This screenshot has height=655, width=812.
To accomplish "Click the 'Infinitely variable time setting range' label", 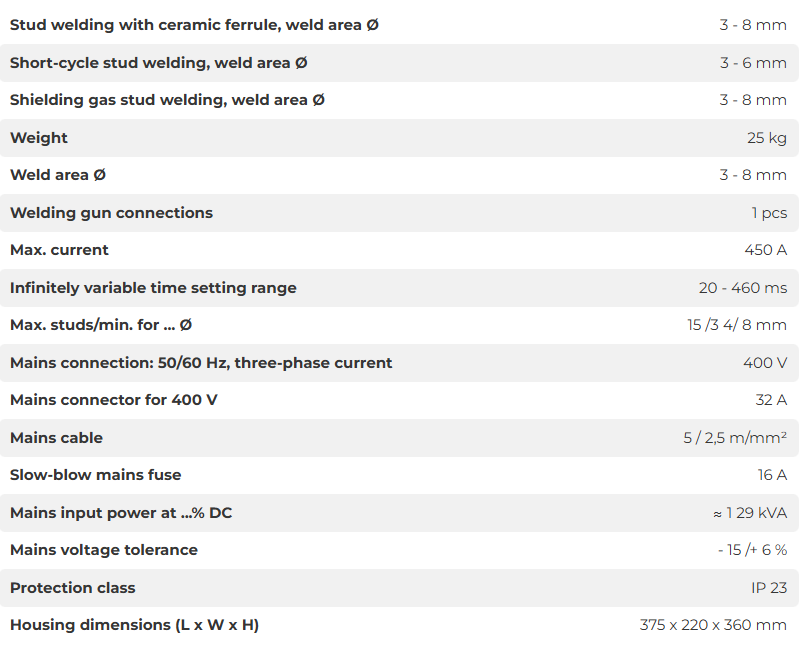I will tap(153, 288).
